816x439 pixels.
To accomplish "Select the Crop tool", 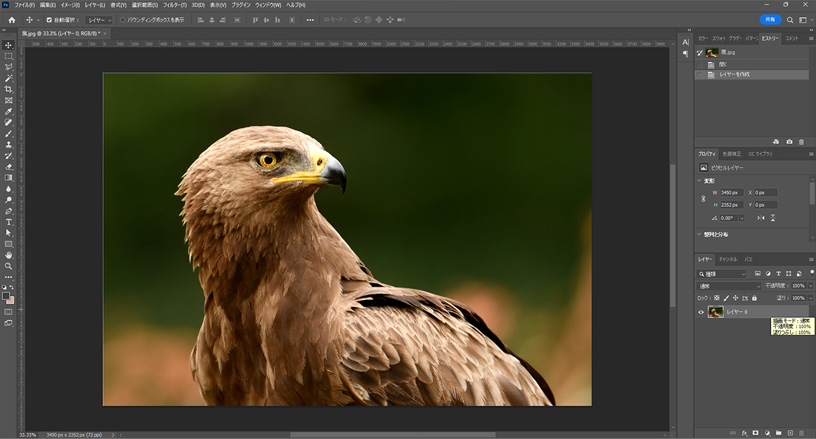I will (x=8, y=89).
